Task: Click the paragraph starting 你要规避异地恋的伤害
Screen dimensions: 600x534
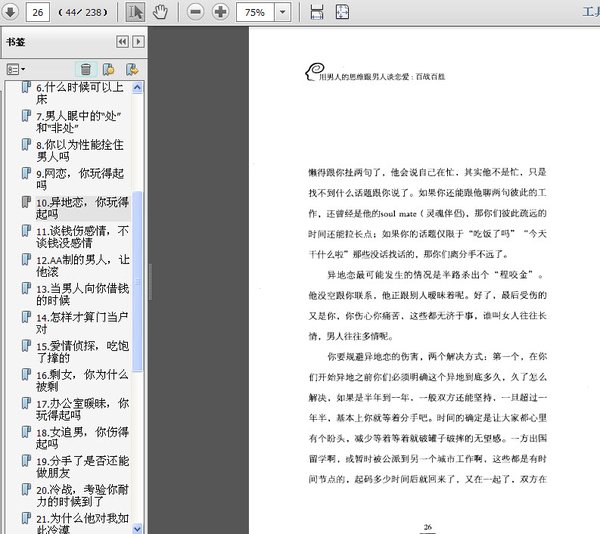Action: (427, 418)
